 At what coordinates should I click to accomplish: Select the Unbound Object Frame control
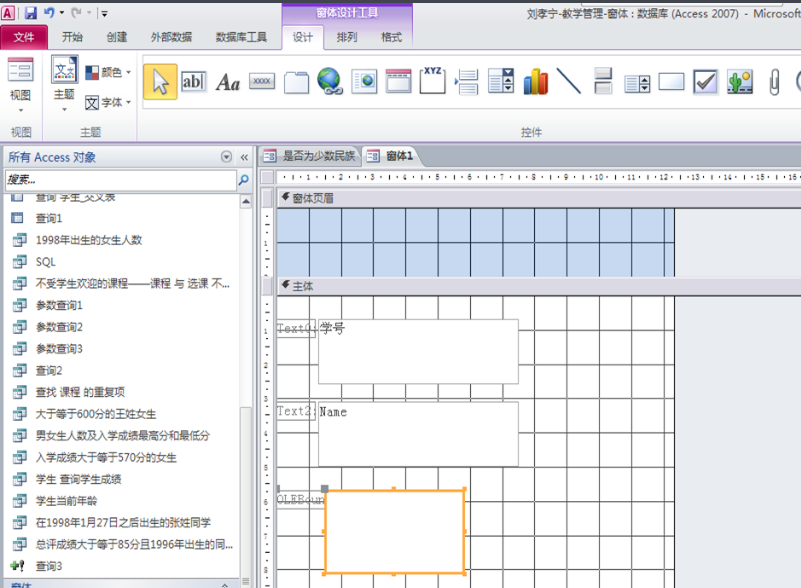[740, 82]
